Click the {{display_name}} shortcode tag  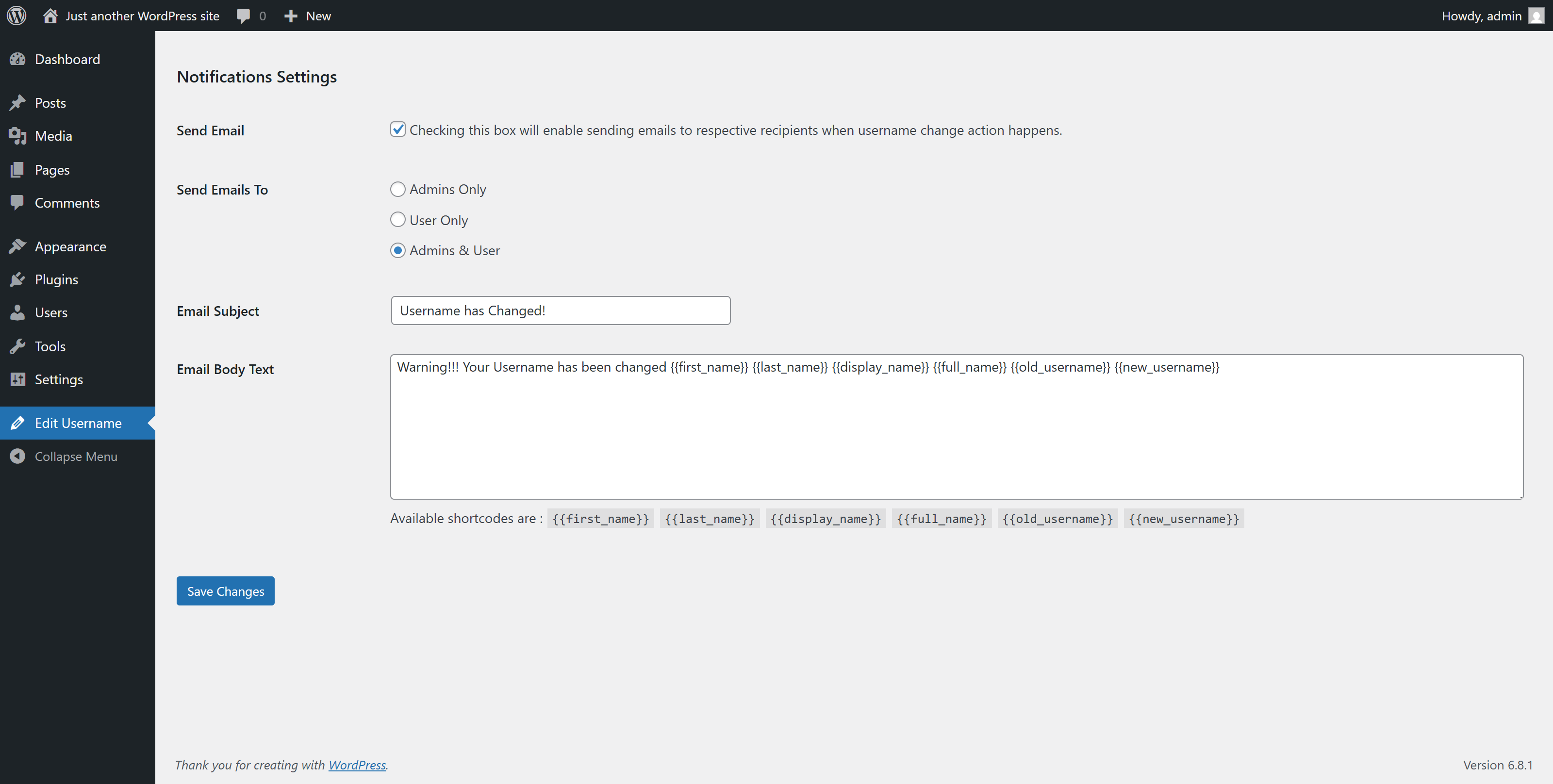coord(826,519)
